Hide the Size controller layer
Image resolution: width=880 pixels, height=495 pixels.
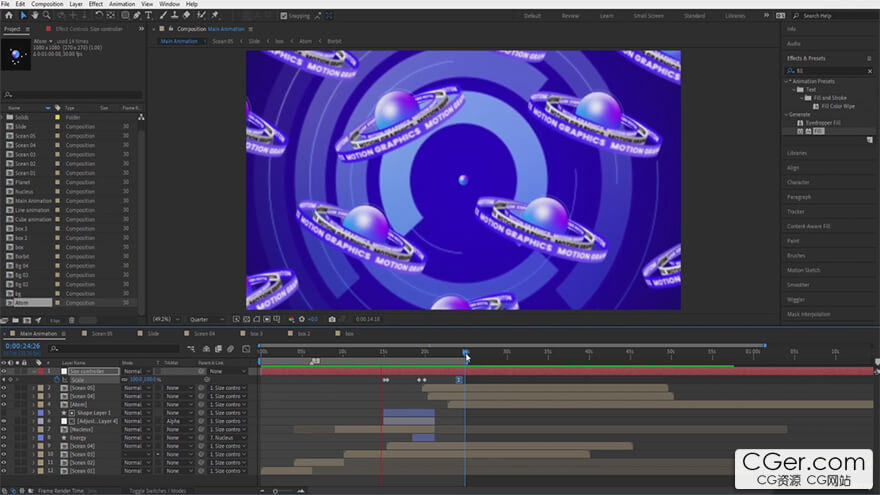pos(4,372)
